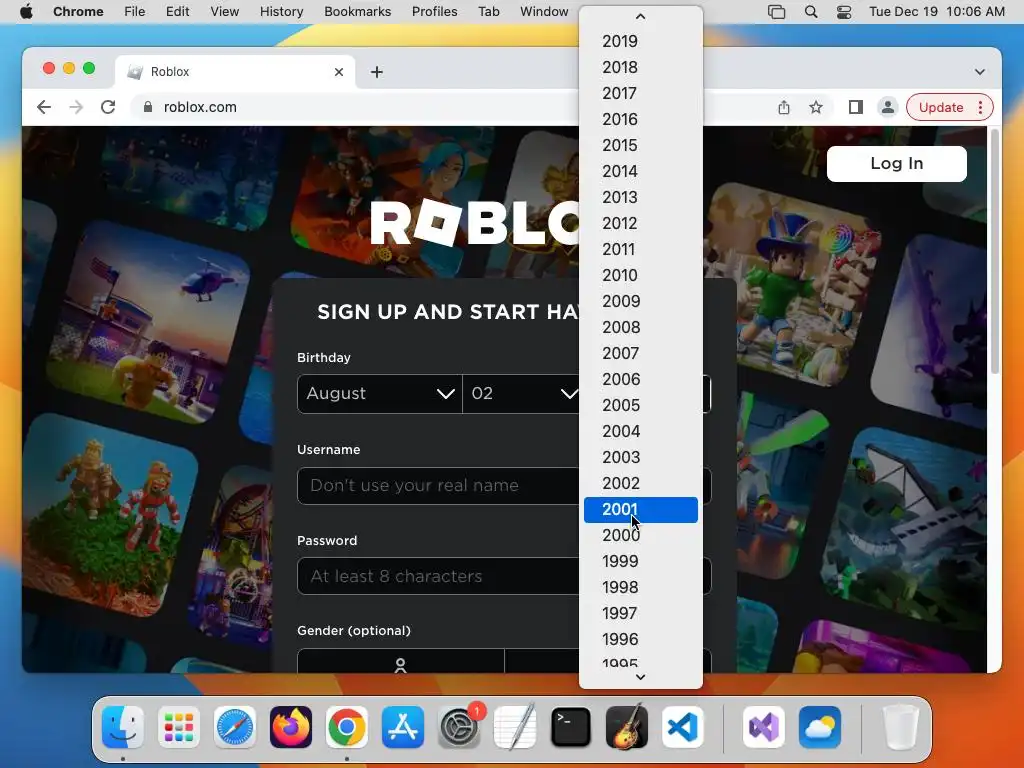Select 2015 in the year list
The width and height of the screenshot is (1024, 768).
coord(641,145)
